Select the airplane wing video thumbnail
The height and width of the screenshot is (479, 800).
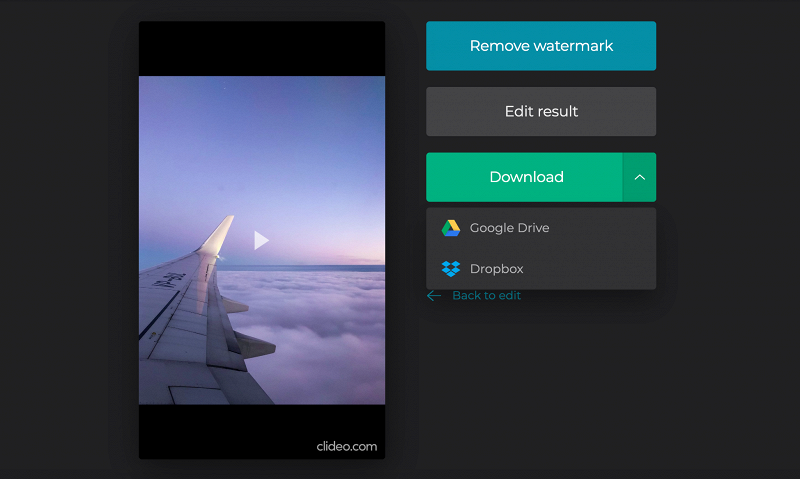coord(262,240)
